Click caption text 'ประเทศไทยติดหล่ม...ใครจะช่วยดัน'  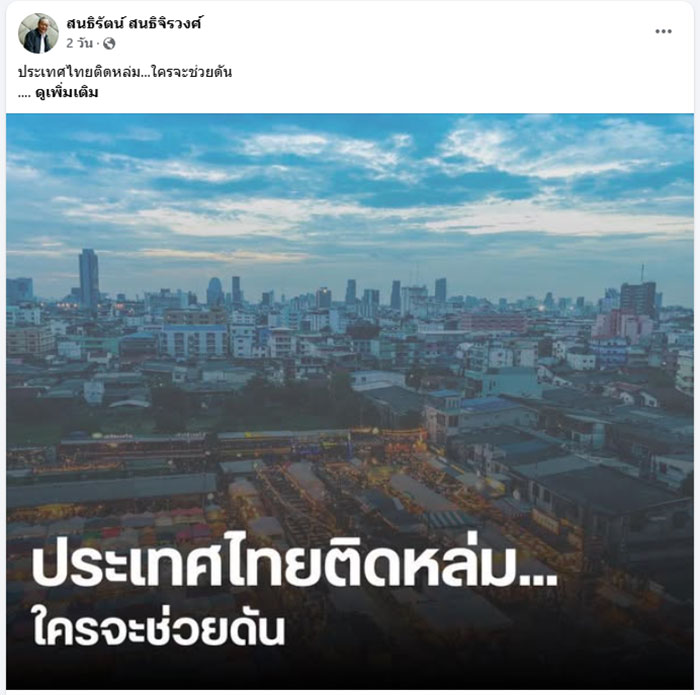(125, 72)
